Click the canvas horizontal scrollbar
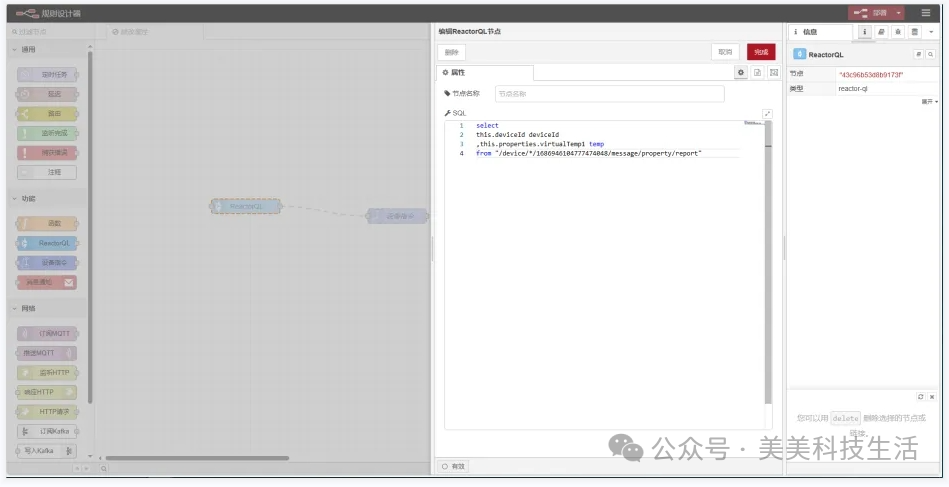This screenshot has height=487, width=949. coord(197,458)
